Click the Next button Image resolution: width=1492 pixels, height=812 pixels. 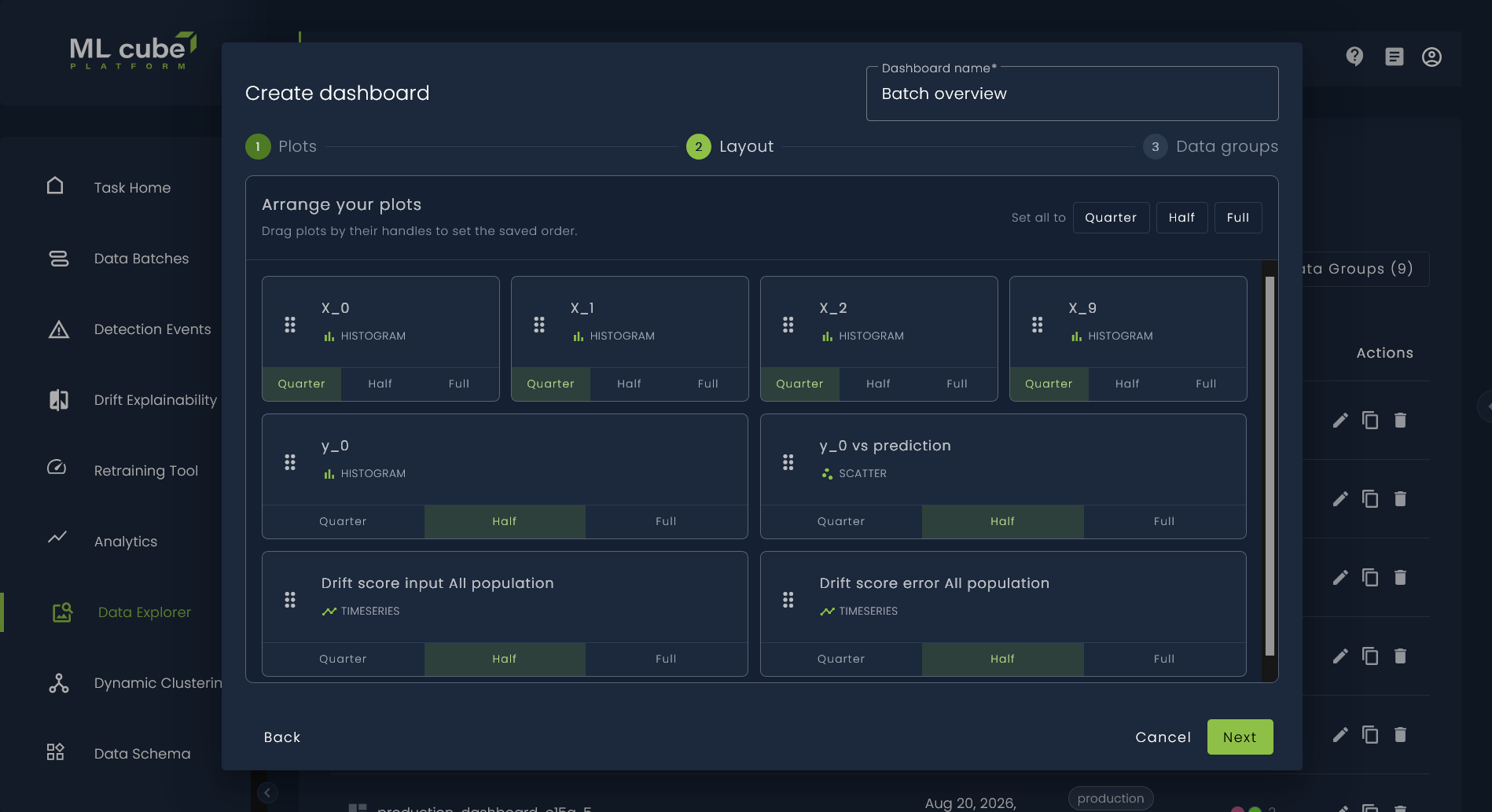click(1240, 737)
